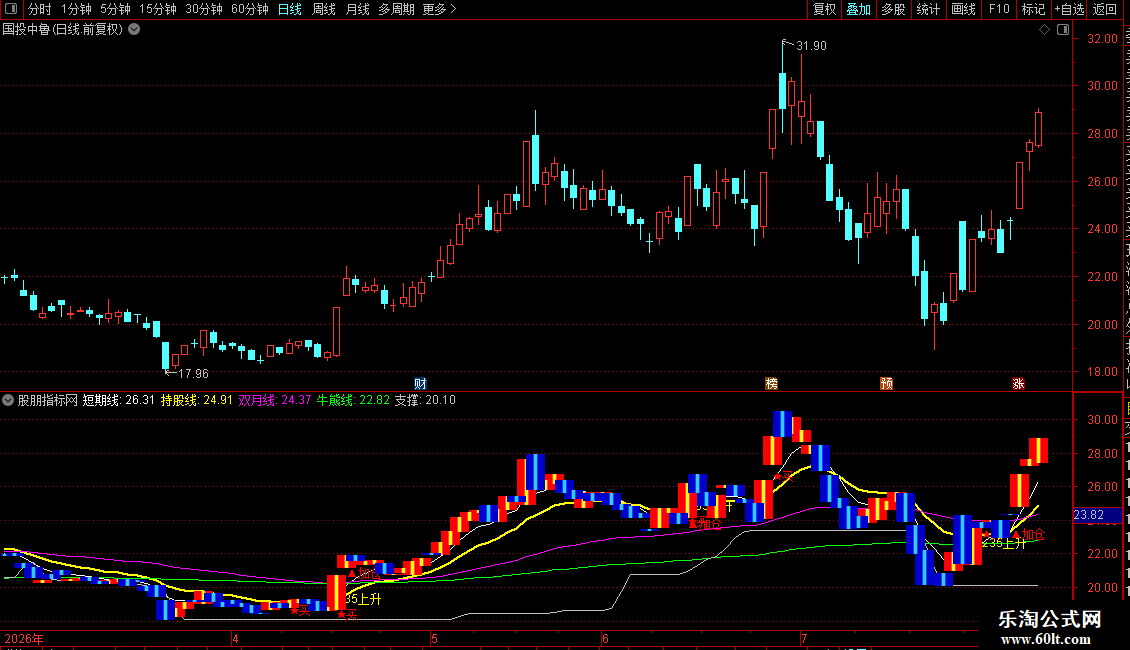
Task: Click the yellow 35上升 signal label
Action: point(363,600)
